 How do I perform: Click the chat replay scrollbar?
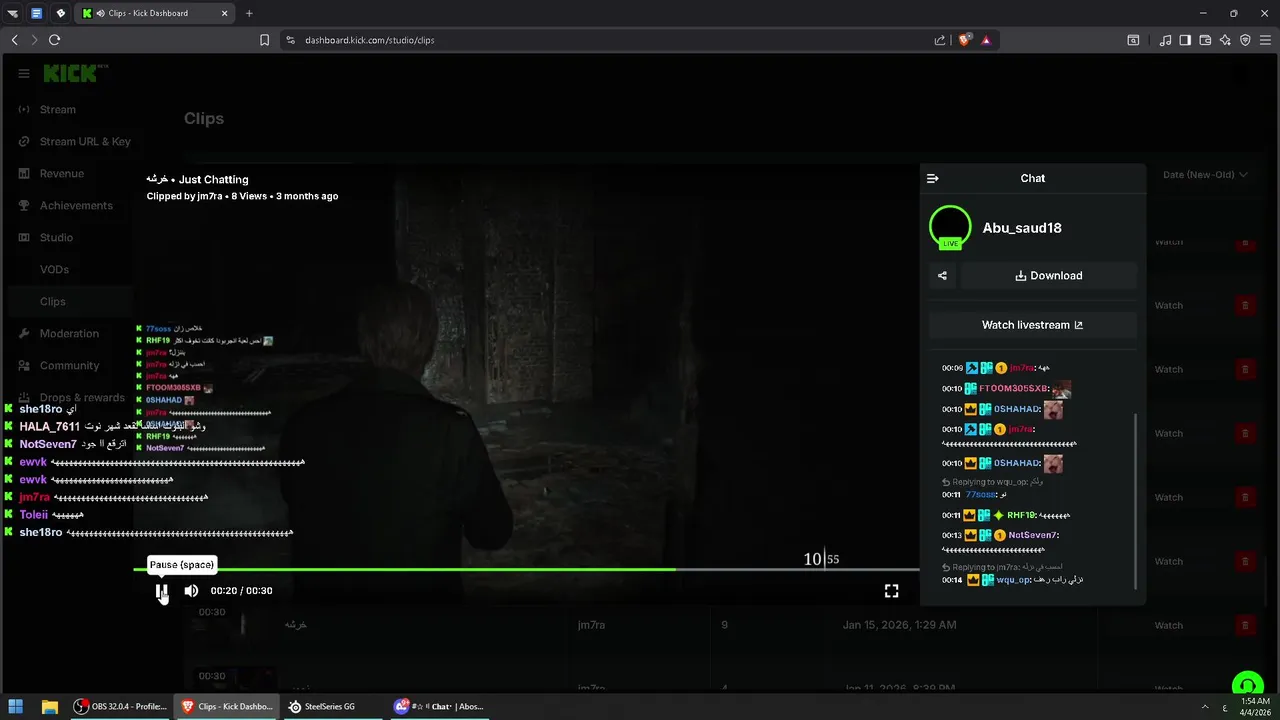click(1135, 500)
